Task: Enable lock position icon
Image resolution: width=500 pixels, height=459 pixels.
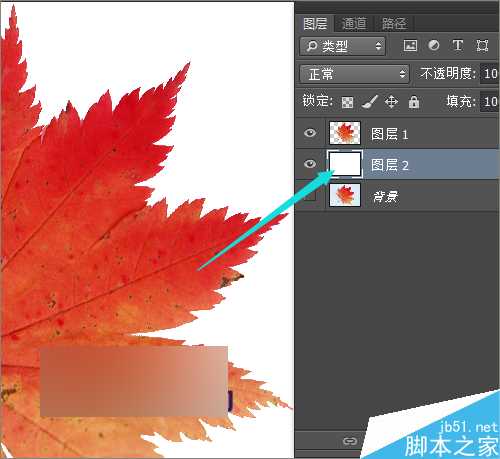Action: pos(391,102)
